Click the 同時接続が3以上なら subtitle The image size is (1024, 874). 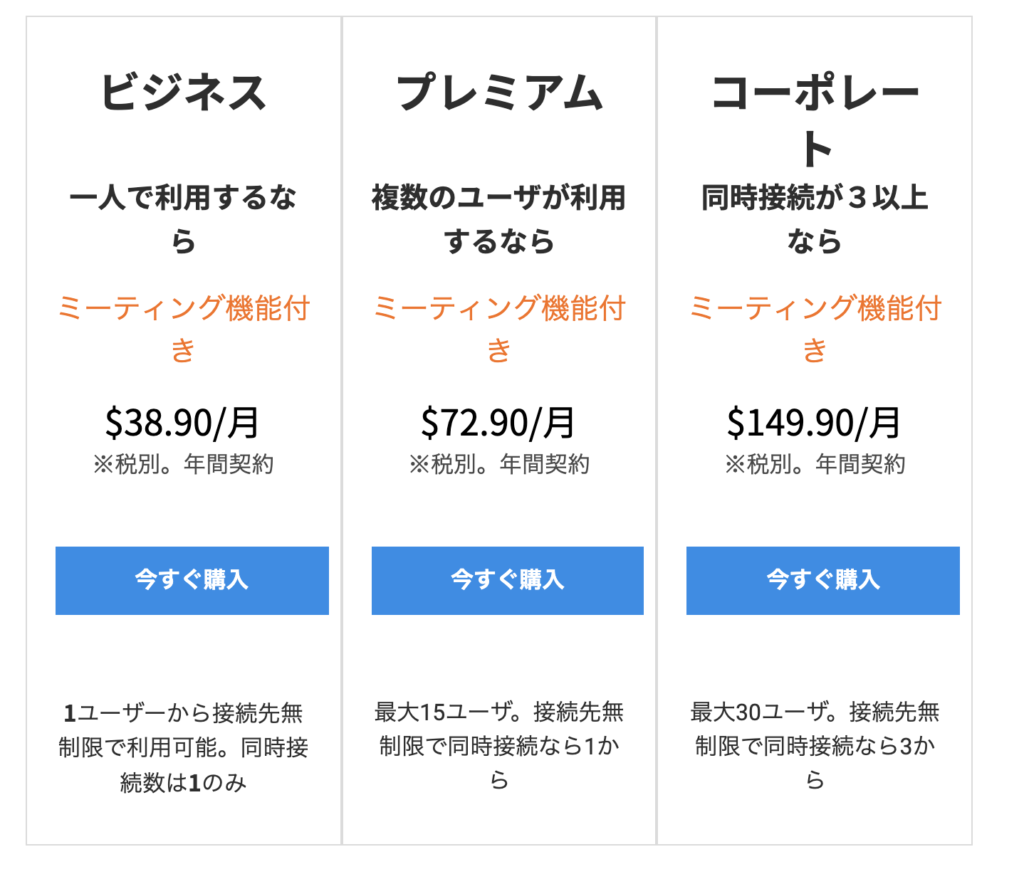tap(814, 219)
